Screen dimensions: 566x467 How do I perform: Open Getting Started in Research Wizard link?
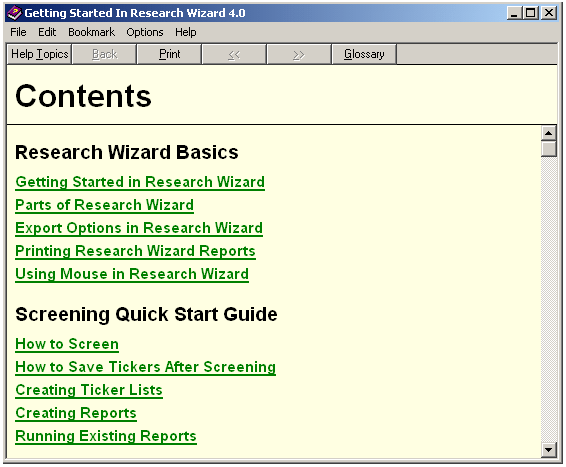140,182
